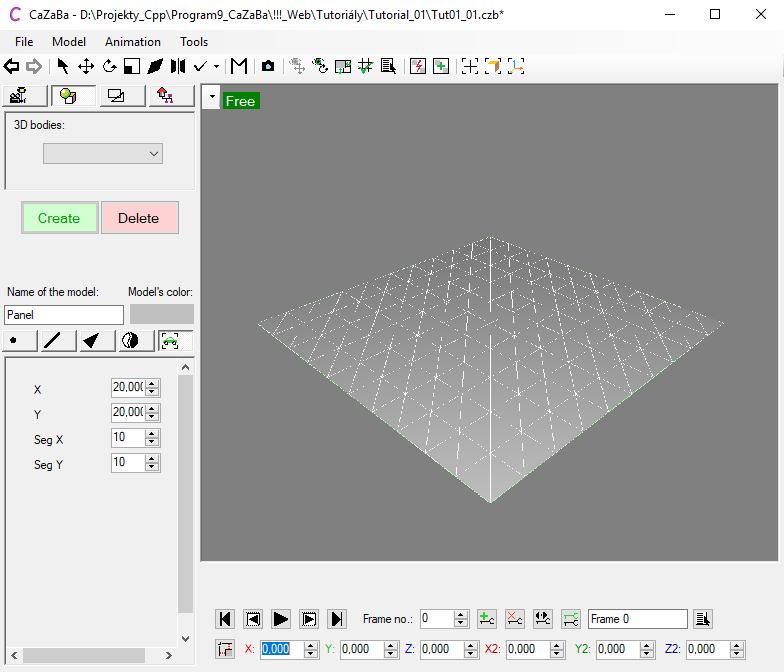Click the add keyframe green plus icon
Screen dimensions: 784x672
pos(486,619)
